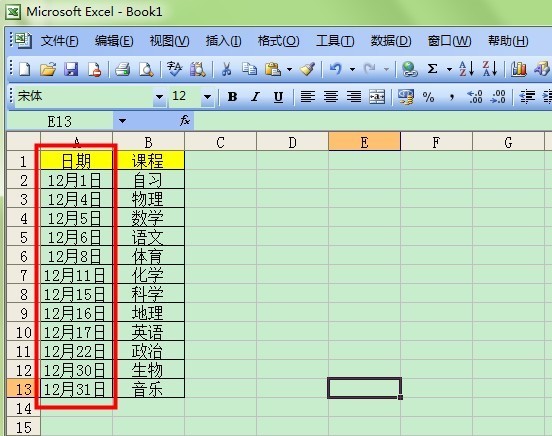552x436 pixels.
Task: Select the Format Painter brush
Action: [x=307, y=69]
